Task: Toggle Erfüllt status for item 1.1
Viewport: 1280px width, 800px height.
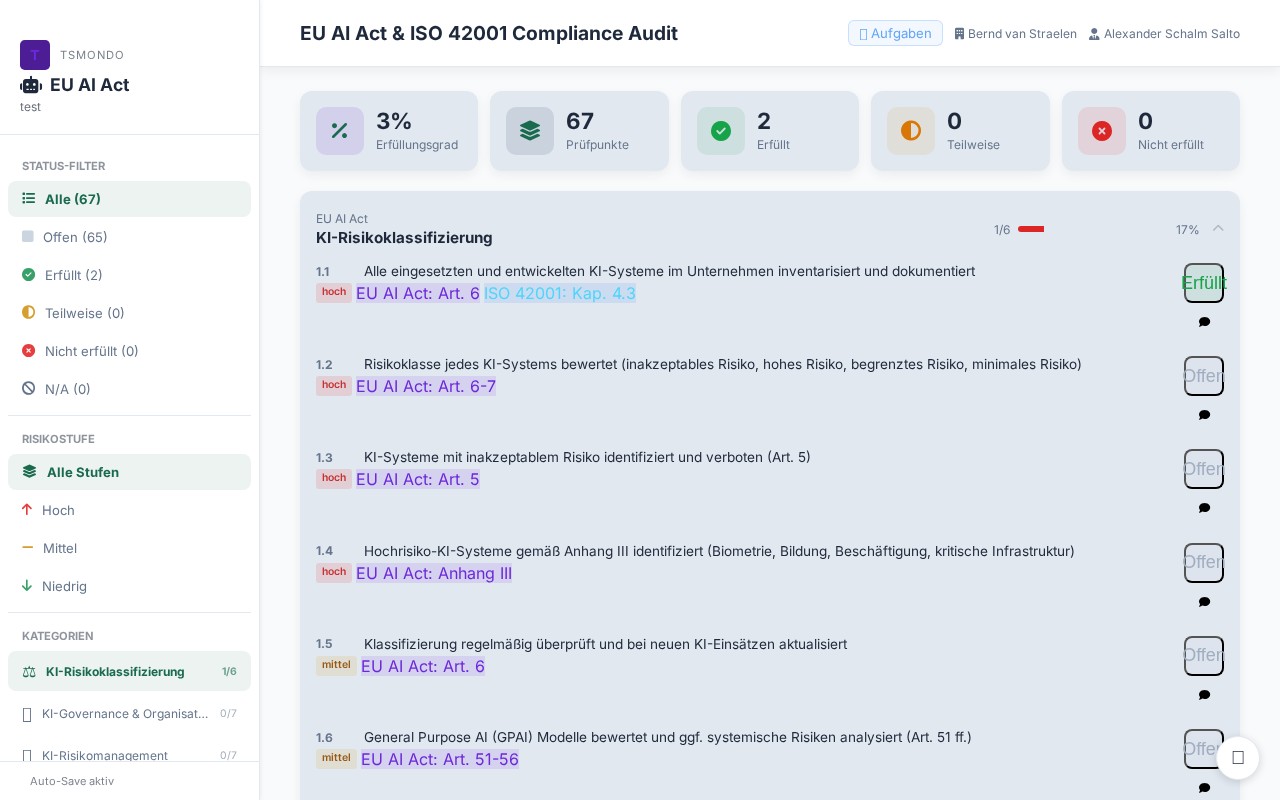Action: 1204,283
